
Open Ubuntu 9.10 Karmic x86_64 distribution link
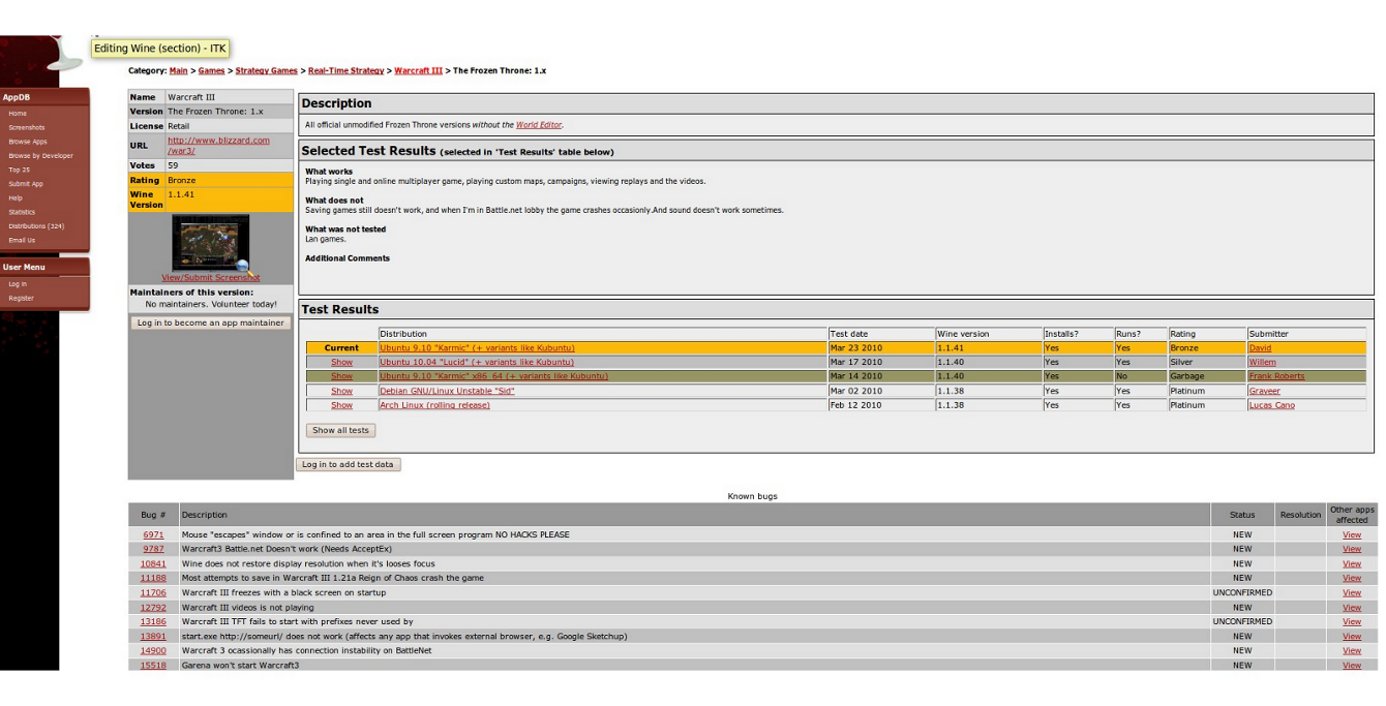(x=494, y=376)
